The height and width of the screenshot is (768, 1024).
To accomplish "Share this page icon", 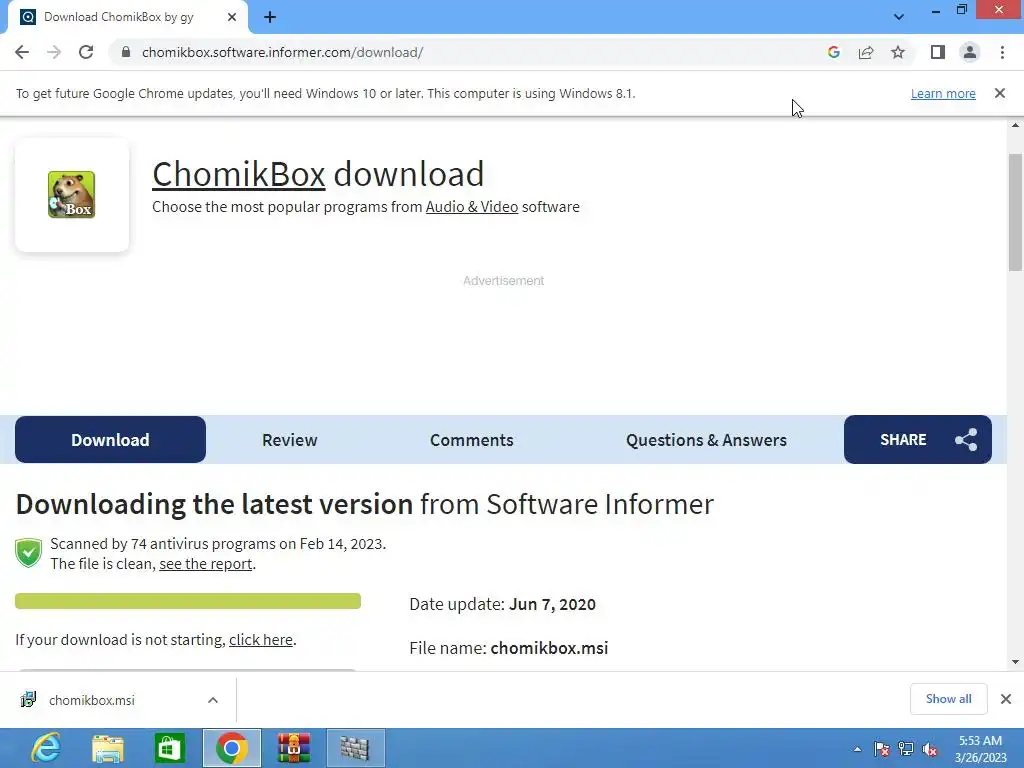I will tap(866, 52).
